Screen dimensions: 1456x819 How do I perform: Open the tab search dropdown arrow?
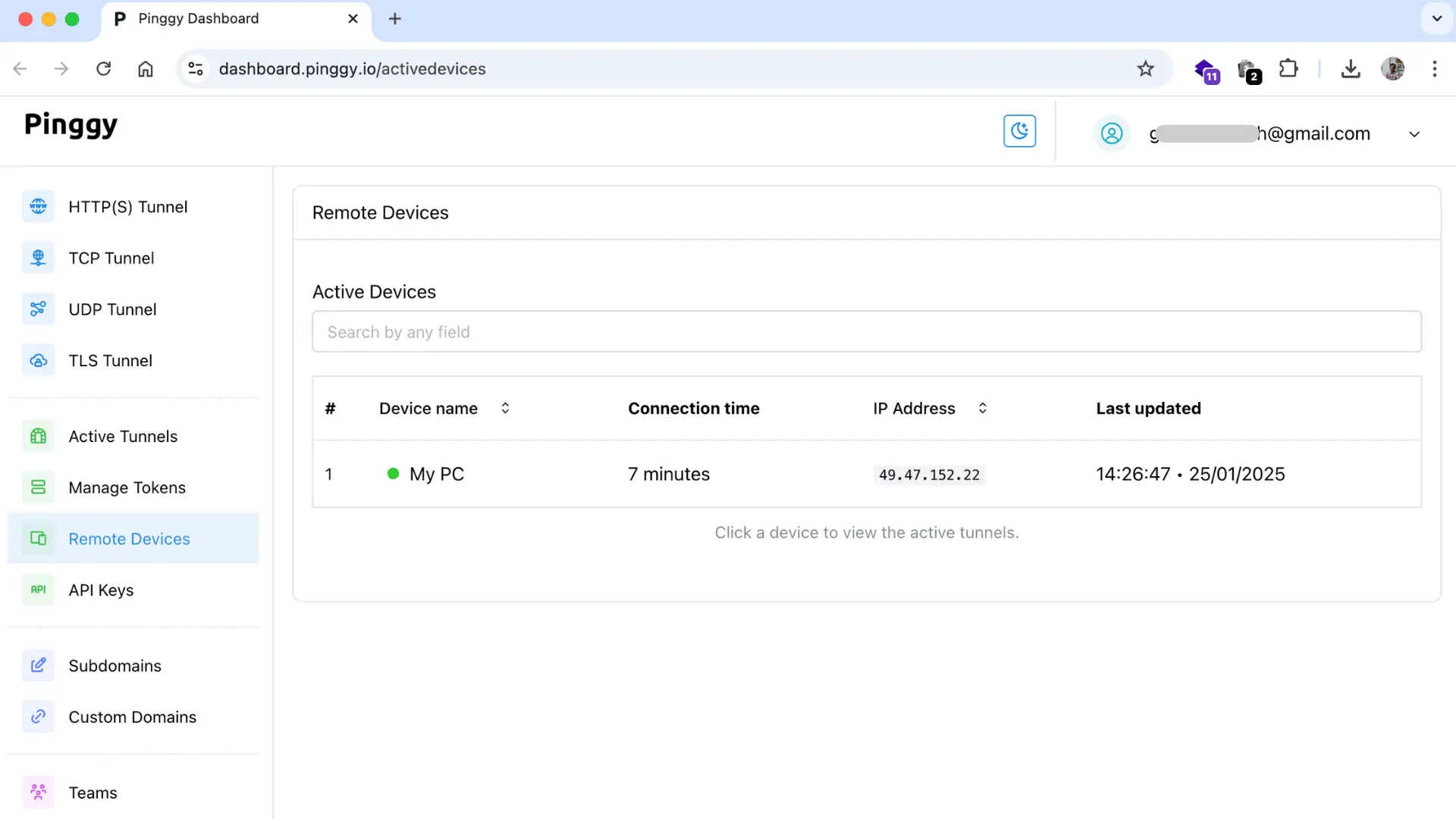(1436, 19)
